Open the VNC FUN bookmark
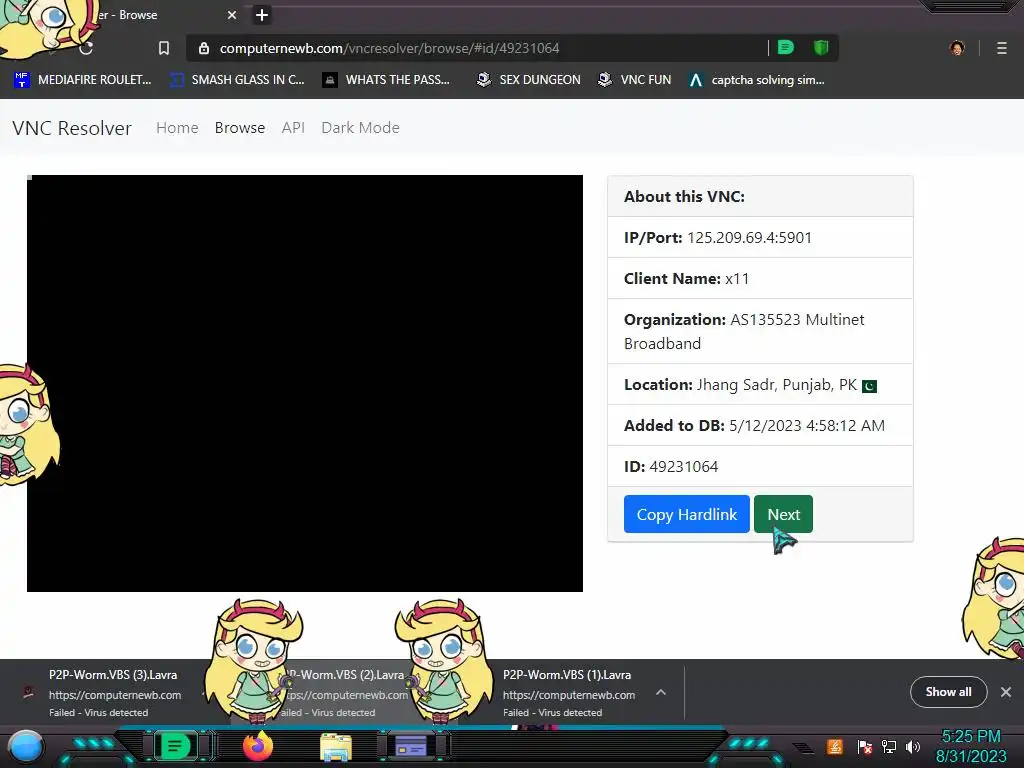Screen dimensions: 1024x768 pyautogui.click(x=635, y=80)
